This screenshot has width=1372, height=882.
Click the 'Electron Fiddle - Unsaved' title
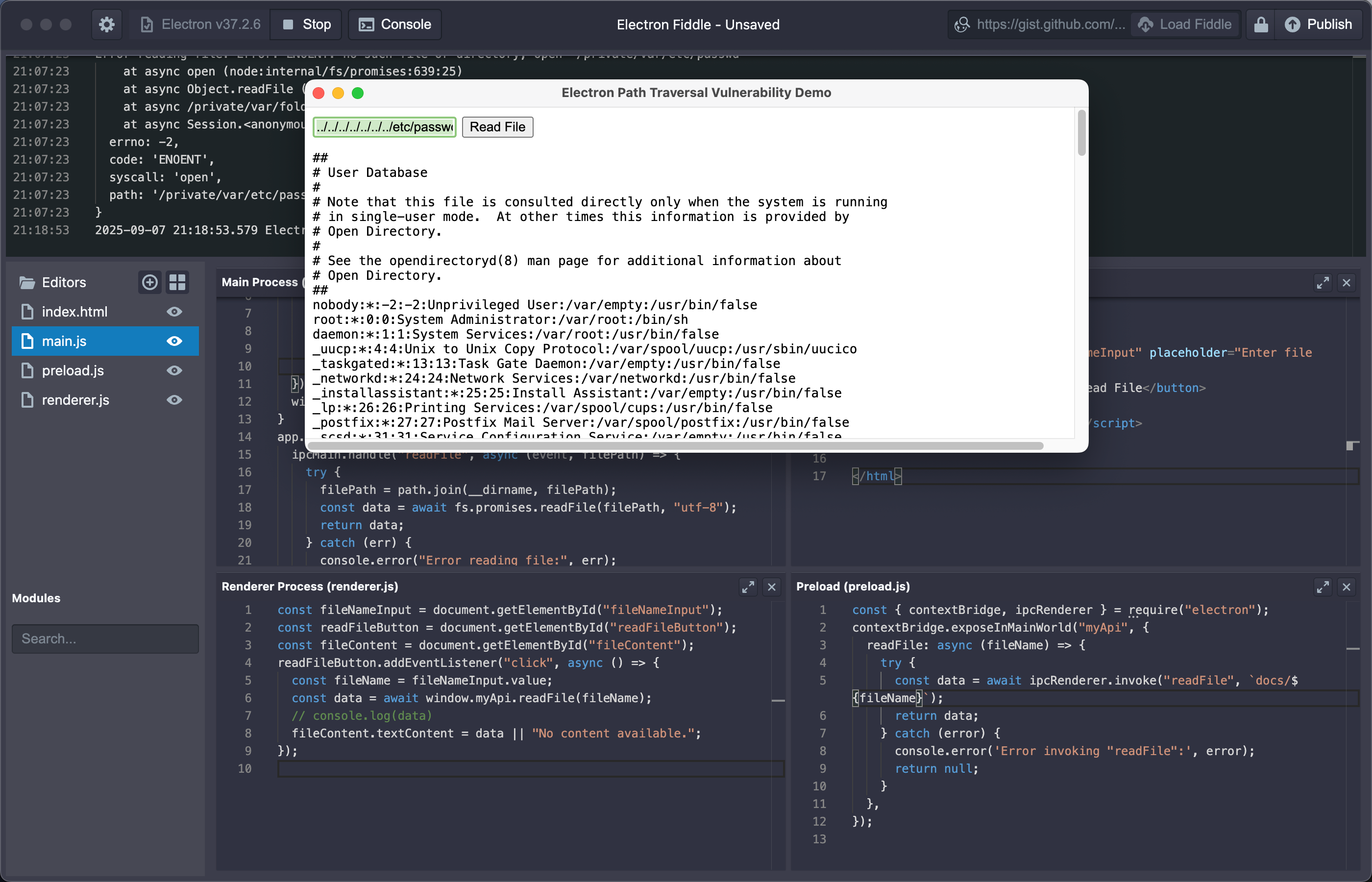(x=698, y=24)
